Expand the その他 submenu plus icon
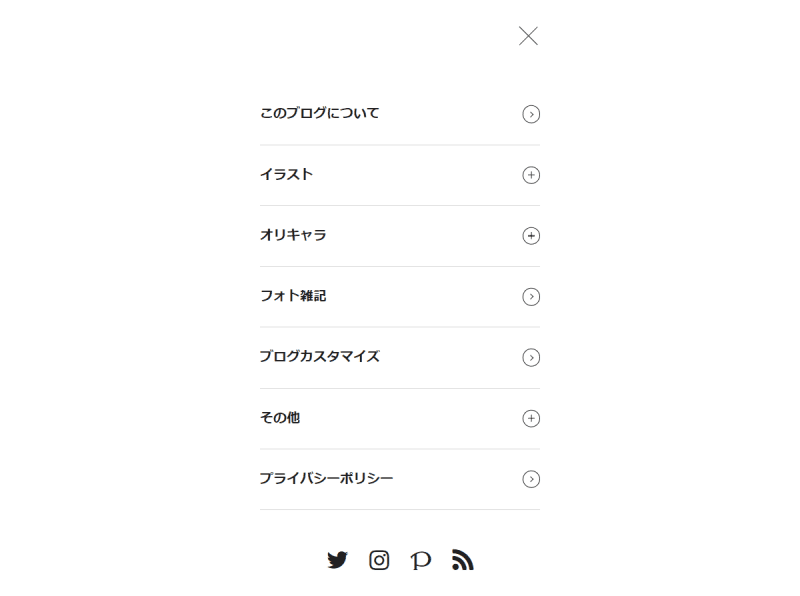This screenshot has height=596, width=800. tap(531, 418)
